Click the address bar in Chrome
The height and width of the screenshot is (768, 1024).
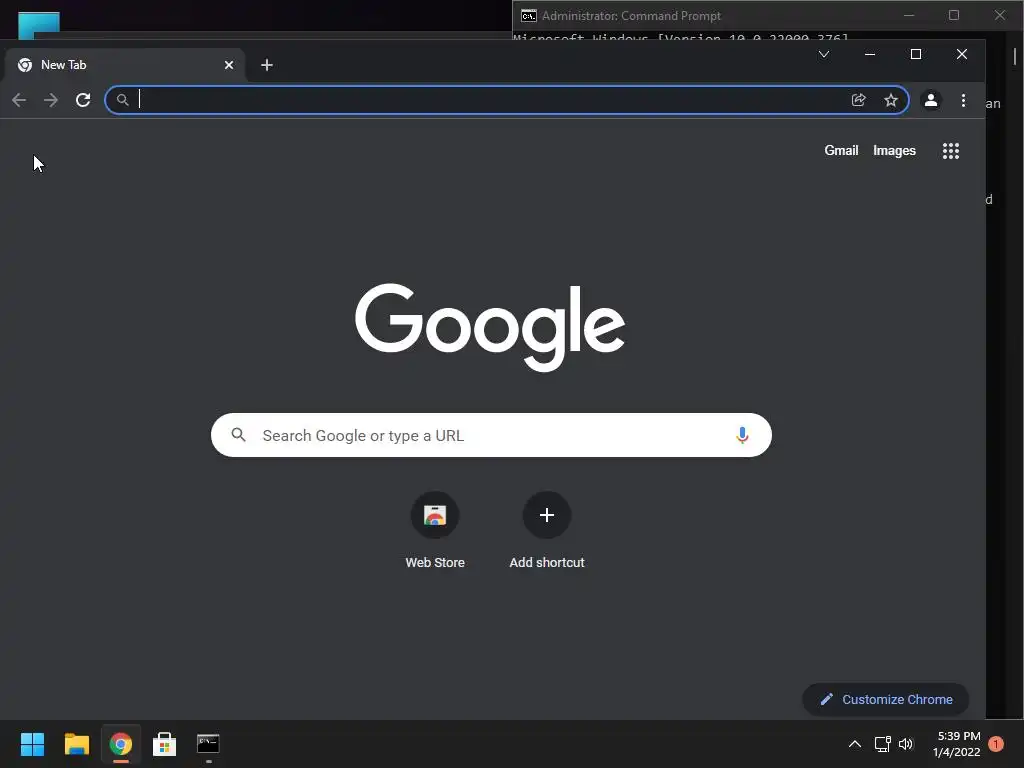506,100
